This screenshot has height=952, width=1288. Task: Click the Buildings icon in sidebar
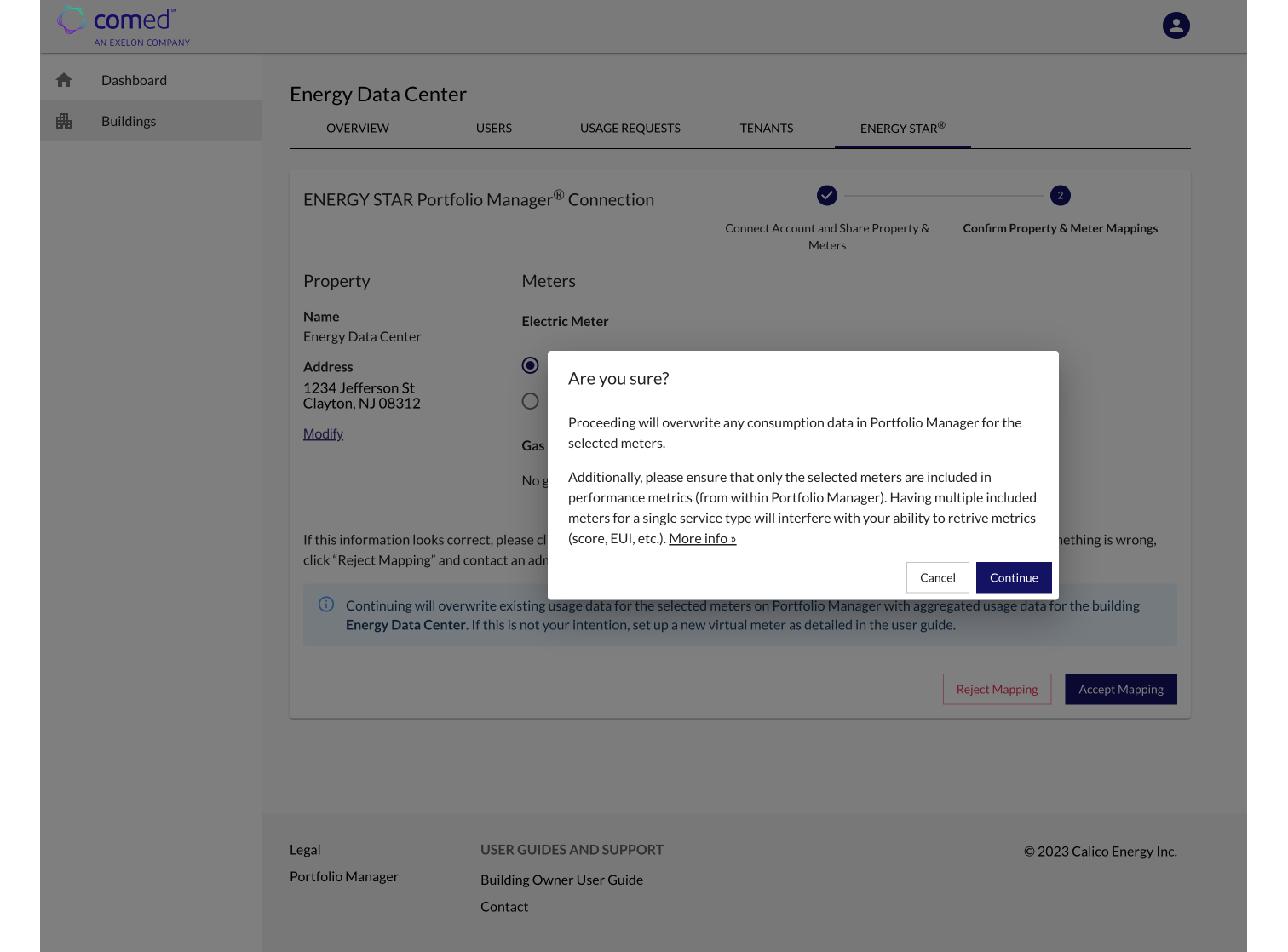[64, 121]
